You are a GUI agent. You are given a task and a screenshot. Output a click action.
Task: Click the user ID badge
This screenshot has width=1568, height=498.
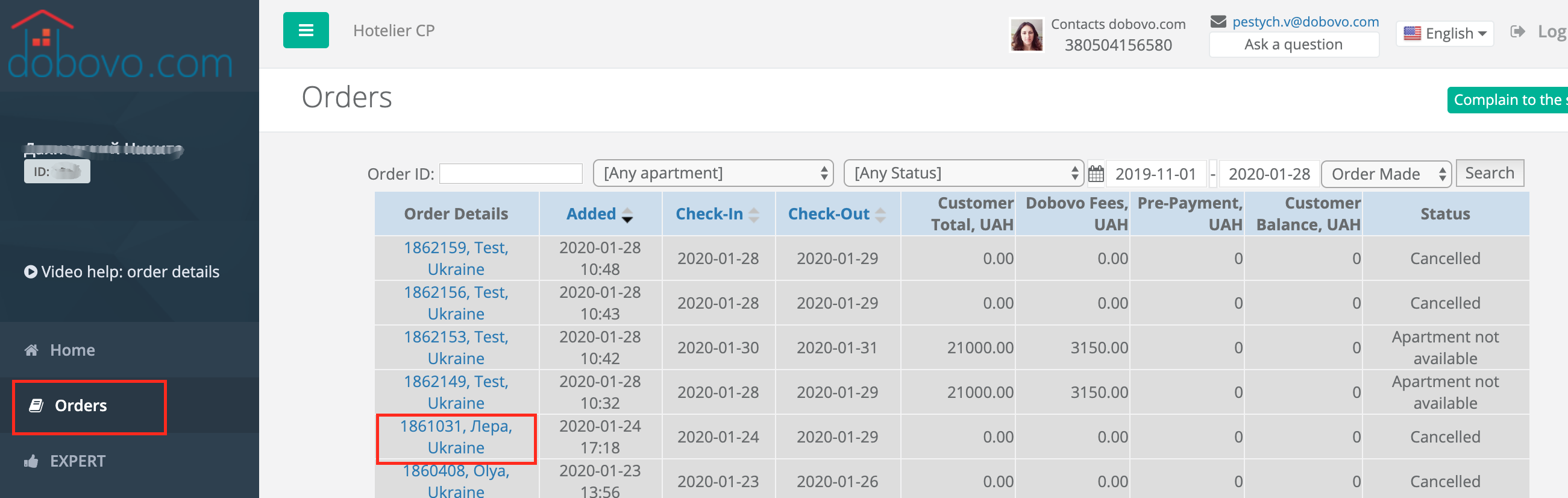pos(57,172)
